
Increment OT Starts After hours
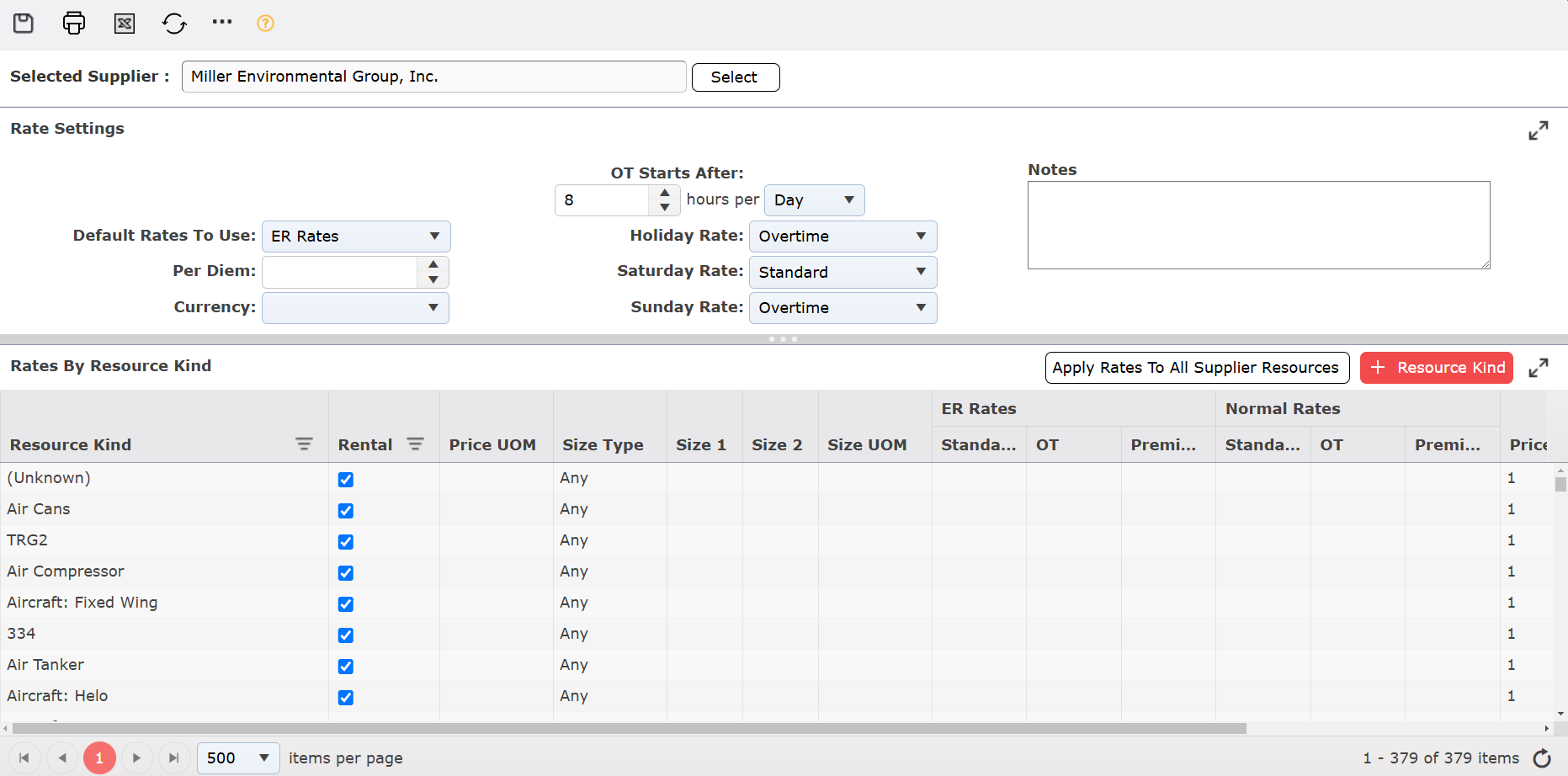[x=664, y=194]
